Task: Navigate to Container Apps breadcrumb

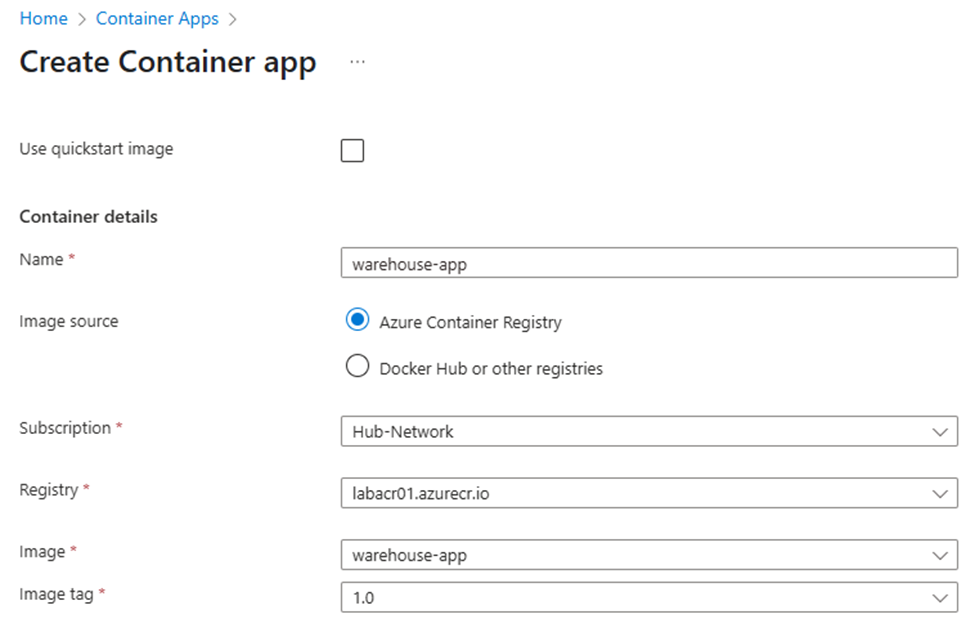Action: coord(157,19)
